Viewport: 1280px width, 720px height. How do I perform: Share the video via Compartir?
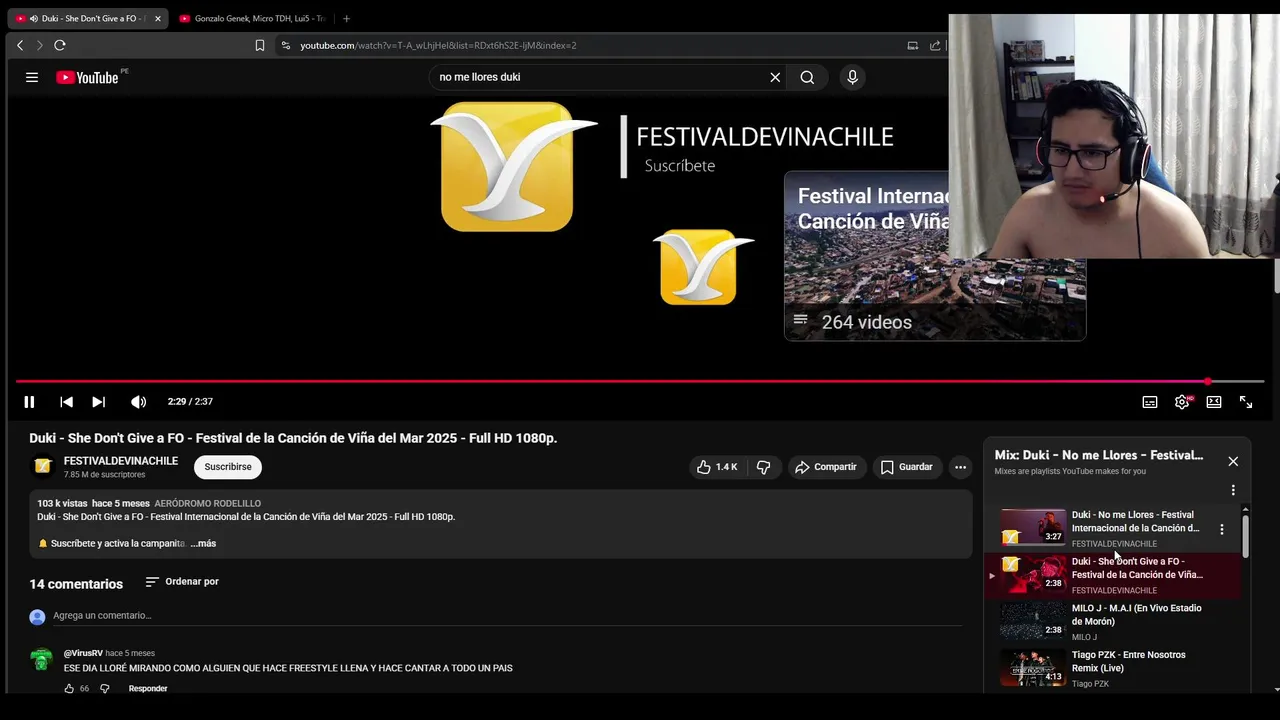pos(826,467)
